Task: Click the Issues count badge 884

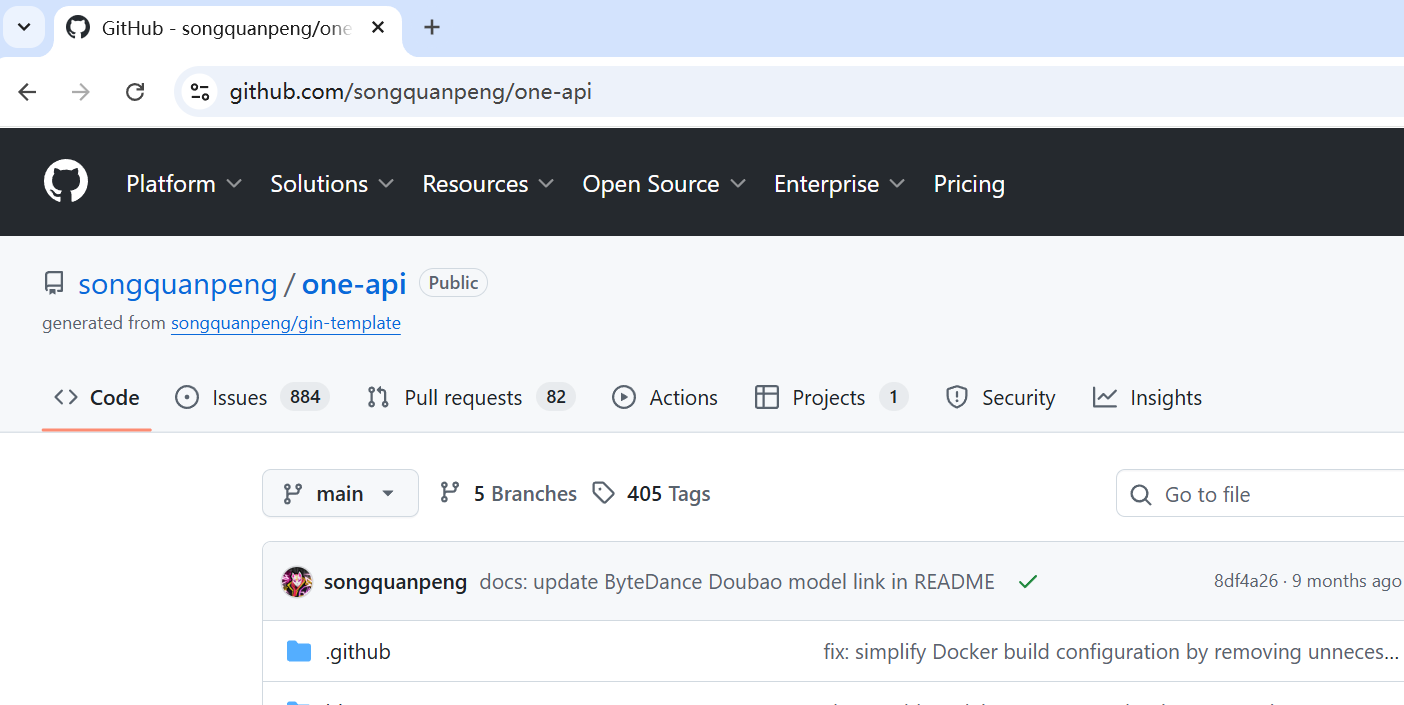Action: click(305, 397)
